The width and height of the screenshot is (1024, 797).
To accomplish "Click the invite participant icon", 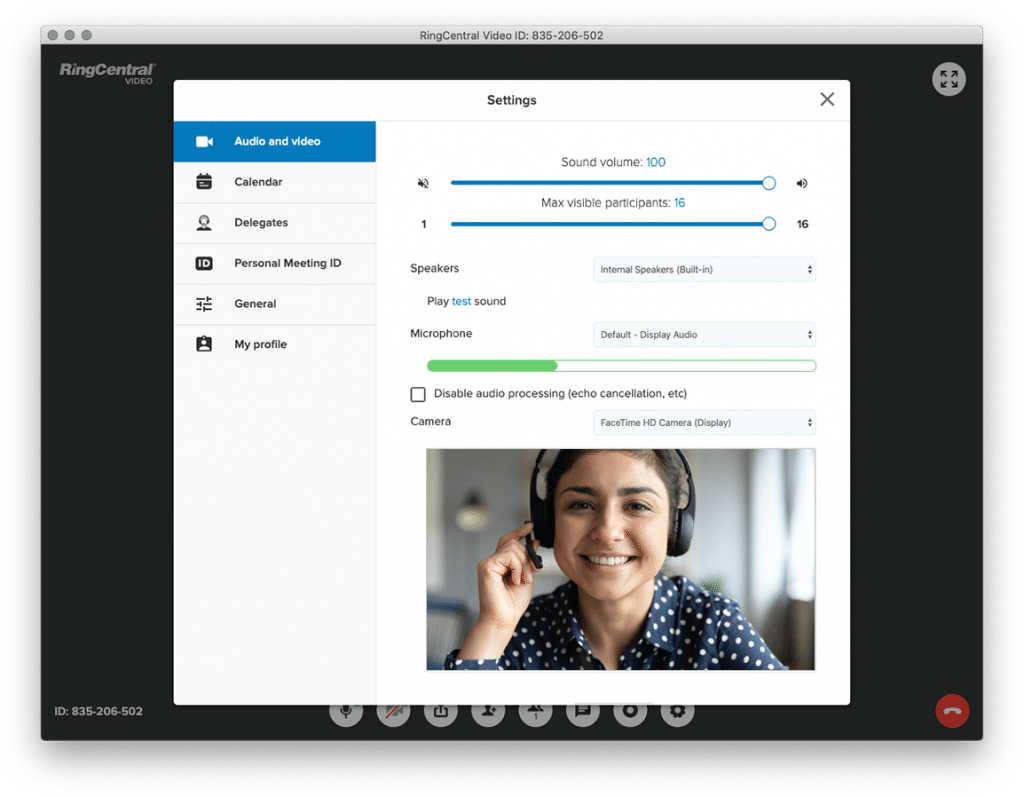I will (x=488, y=712).
